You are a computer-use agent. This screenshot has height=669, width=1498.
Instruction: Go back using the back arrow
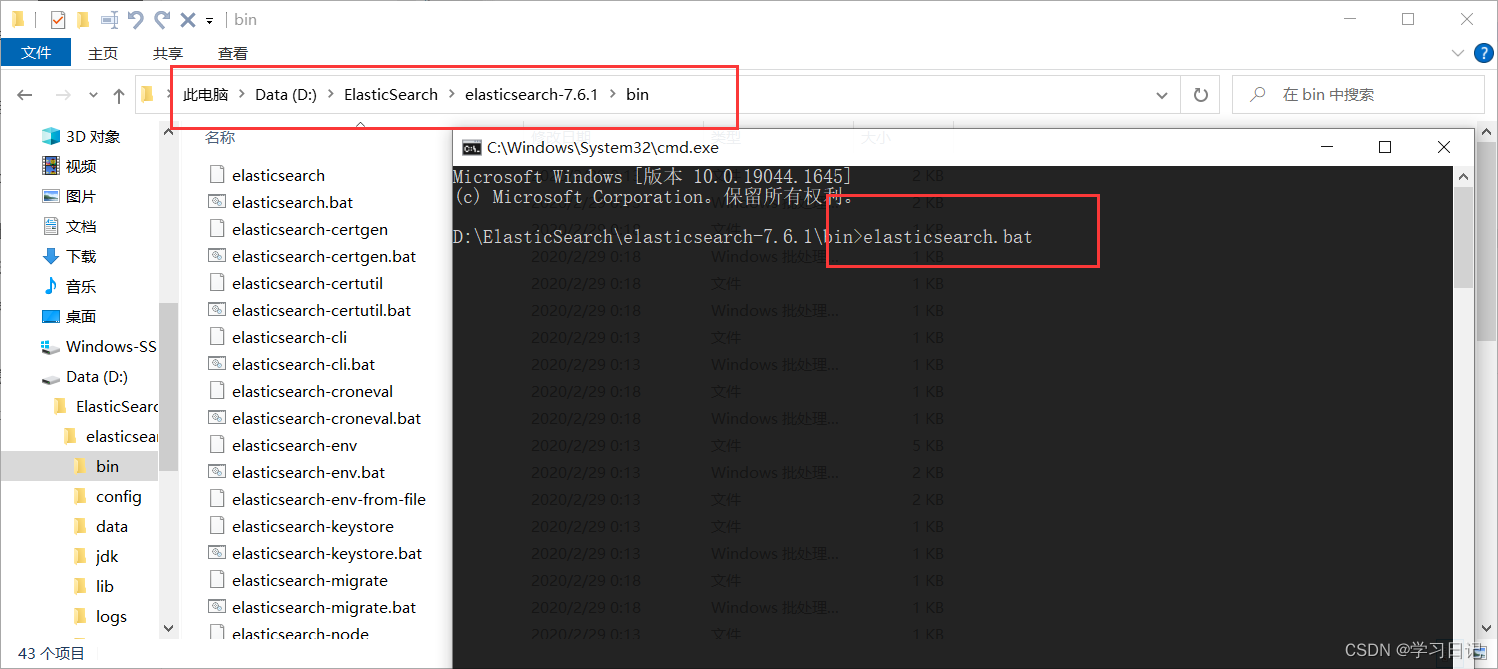coord(25,95)
